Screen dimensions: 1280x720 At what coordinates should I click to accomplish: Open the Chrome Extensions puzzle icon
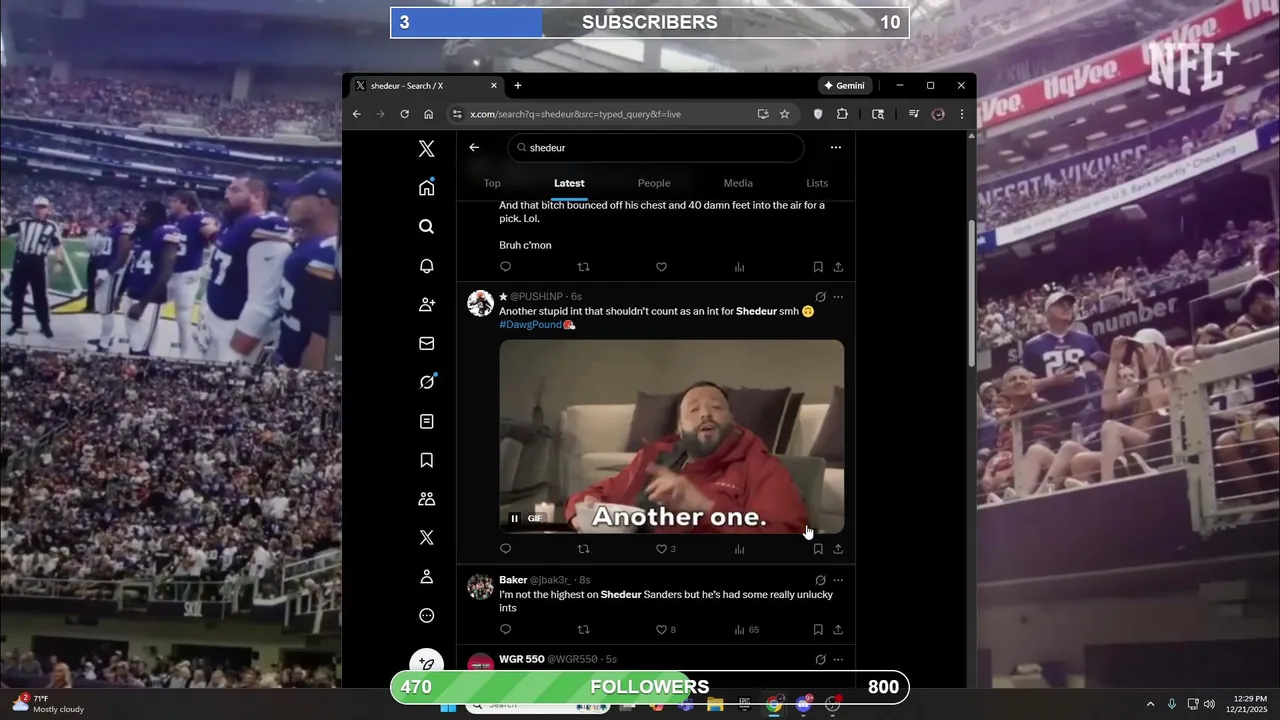click(842, 114)
